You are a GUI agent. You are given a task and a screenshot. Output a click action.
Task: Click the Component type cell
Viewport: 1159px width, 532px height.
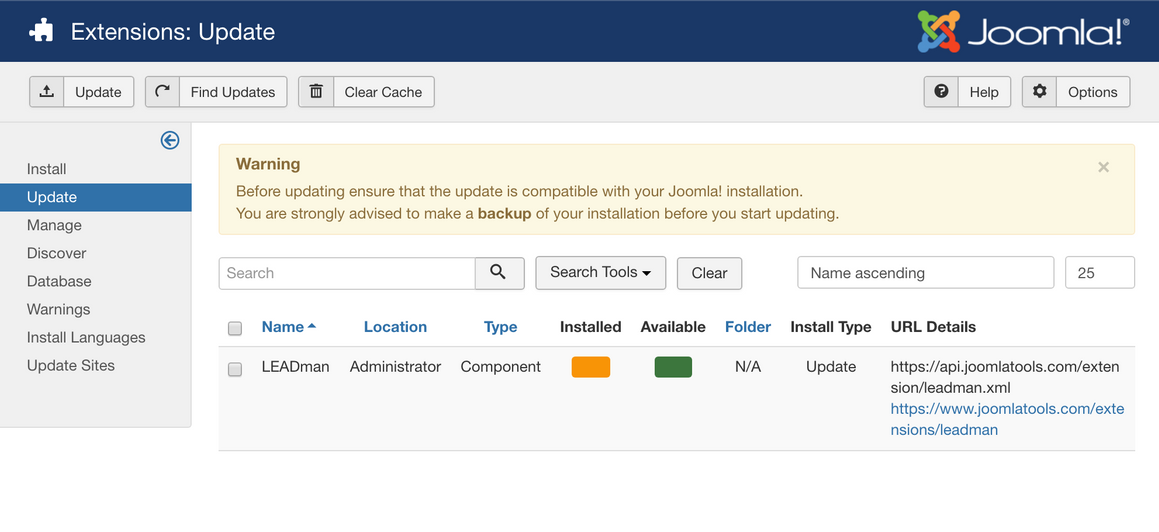[x=500, y=366]
